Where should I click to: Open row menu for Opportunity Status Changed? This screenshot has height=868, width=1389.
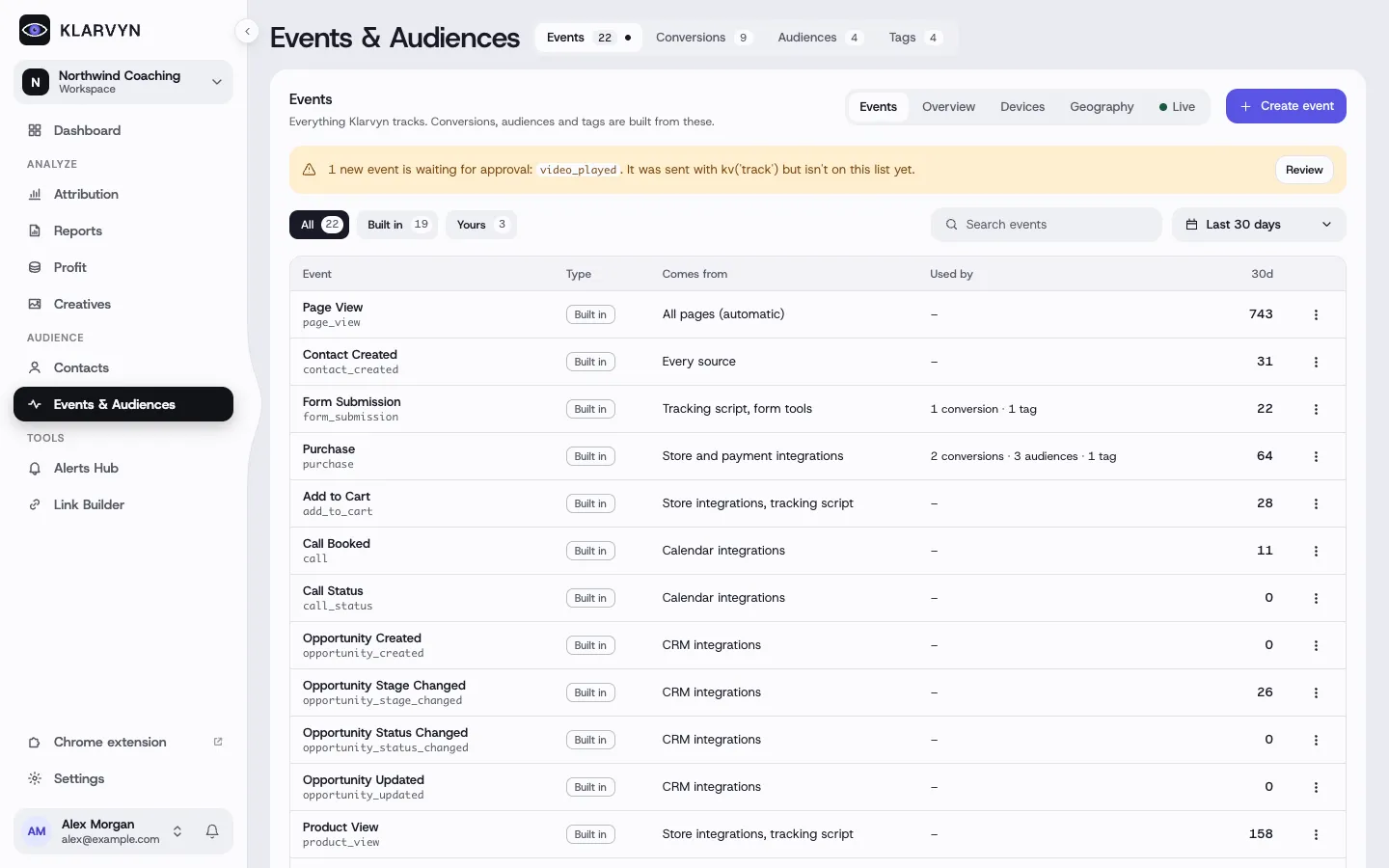click(1316, 740)
